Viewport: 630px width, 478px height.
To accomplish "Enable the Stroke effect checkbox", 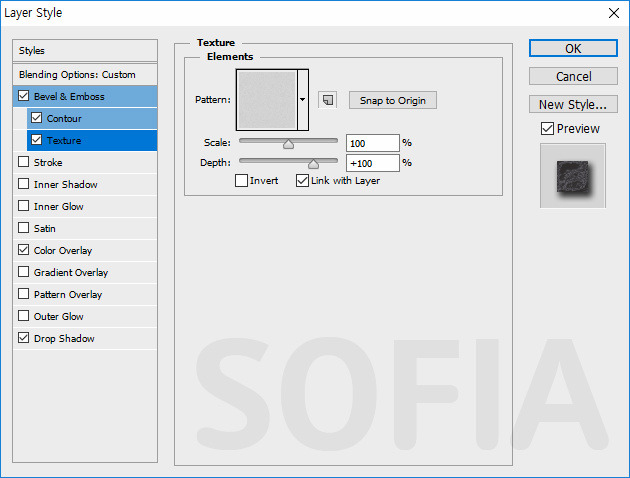I will (x=24, y=162).
